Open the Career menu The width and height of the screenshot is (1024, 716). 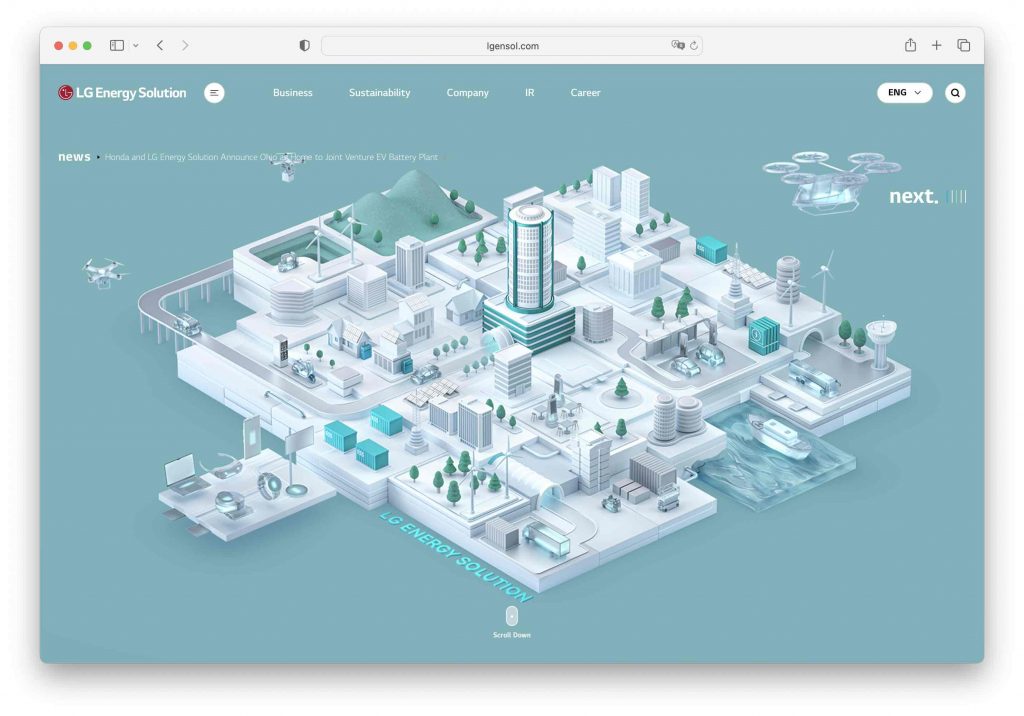point(585,93)
